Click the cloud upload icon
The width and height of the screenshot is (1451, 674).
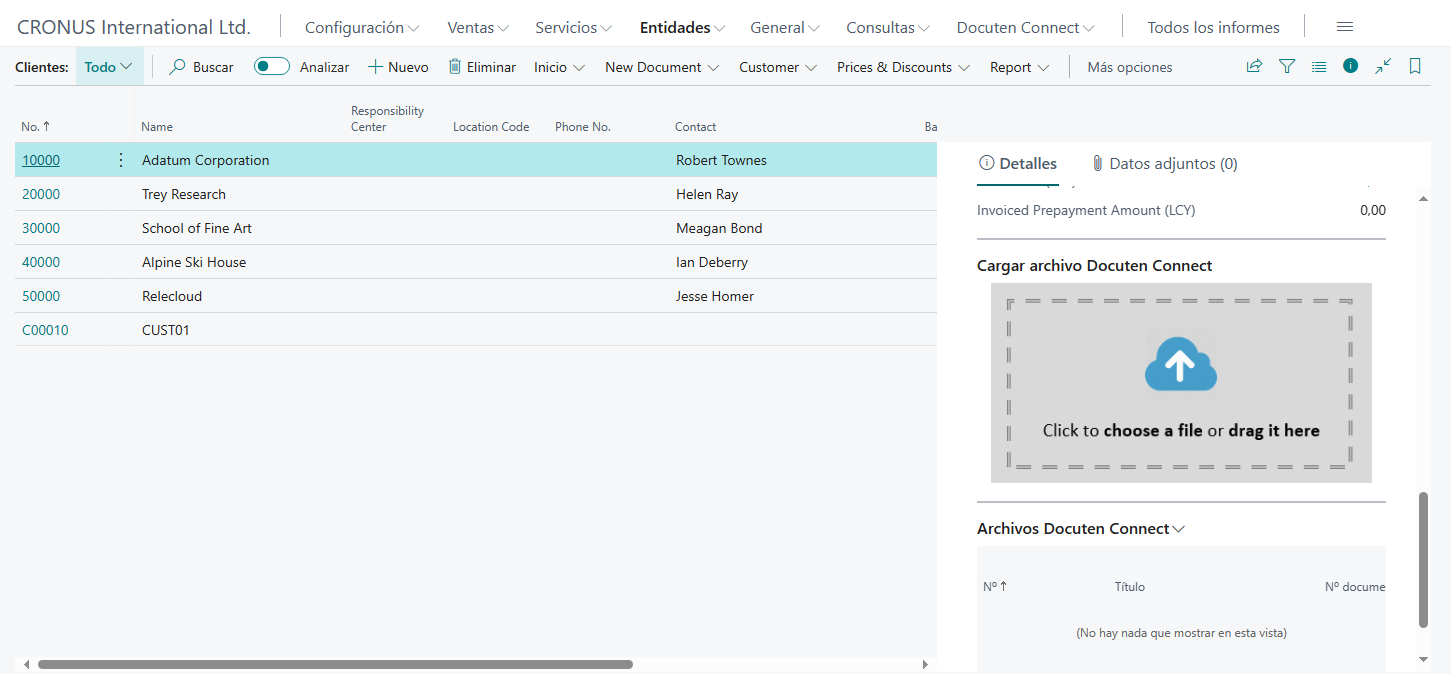pos(1180,364)
